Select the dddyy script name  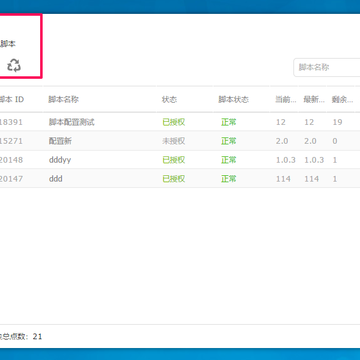[60, 160]
